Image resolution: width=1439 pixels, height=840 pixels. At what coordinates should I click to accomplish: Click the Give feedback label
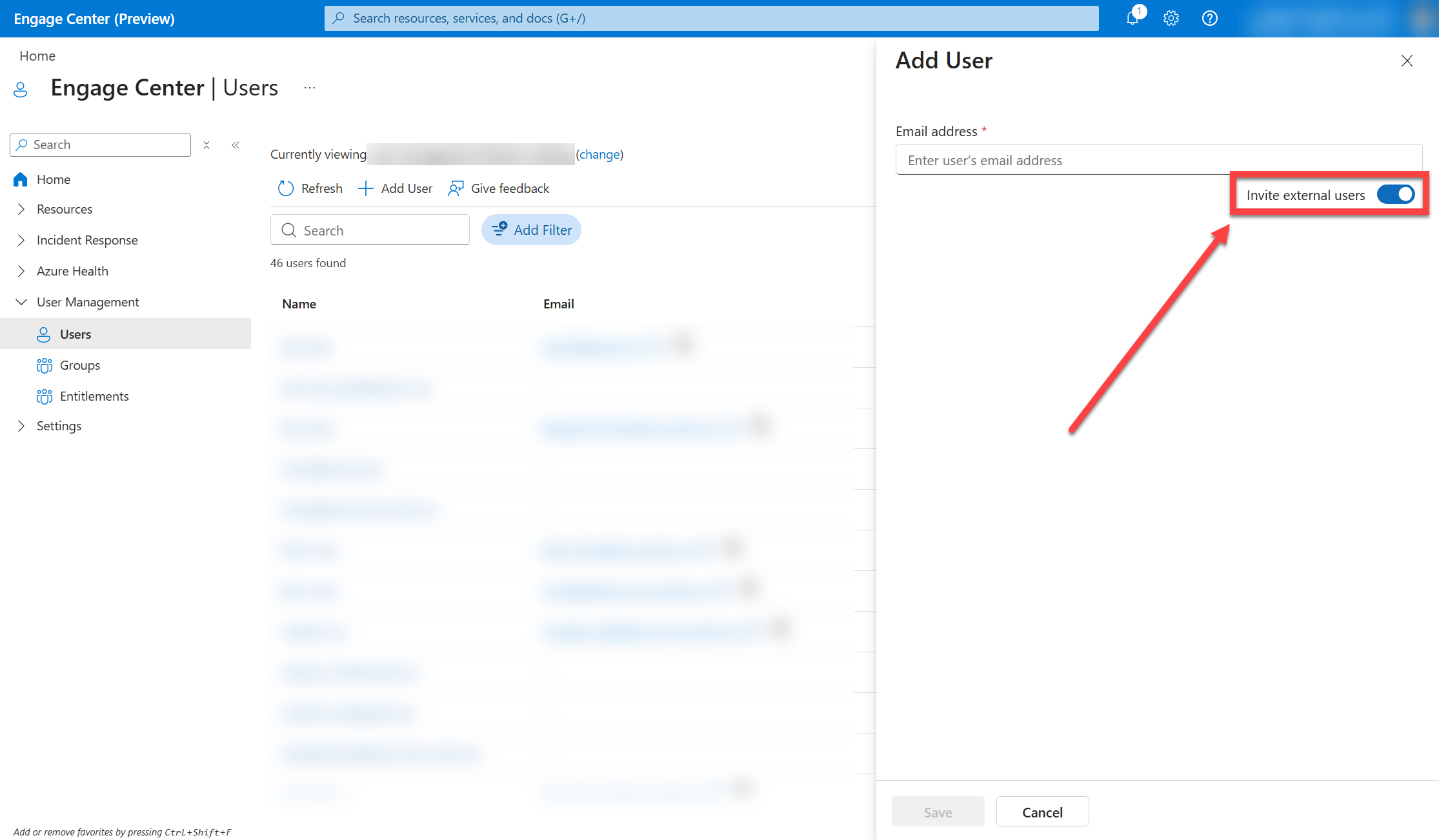(x=510, y=188)
